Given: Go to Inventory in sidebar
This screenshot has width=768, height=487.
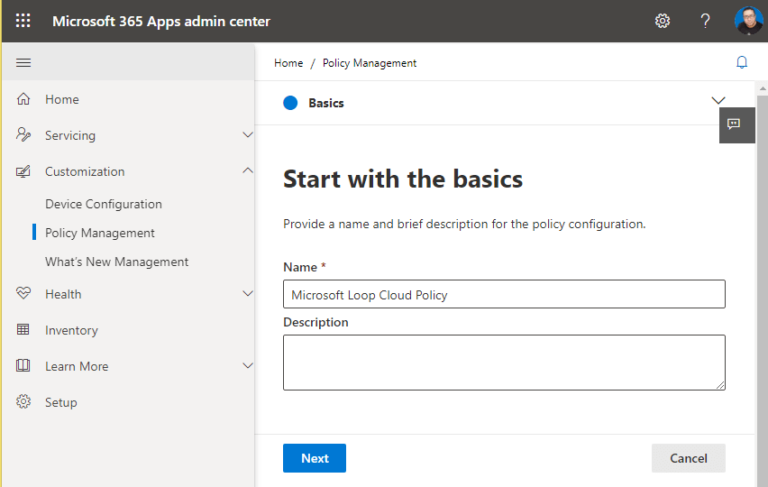Looking at the screenshot, I should [71, 330].
